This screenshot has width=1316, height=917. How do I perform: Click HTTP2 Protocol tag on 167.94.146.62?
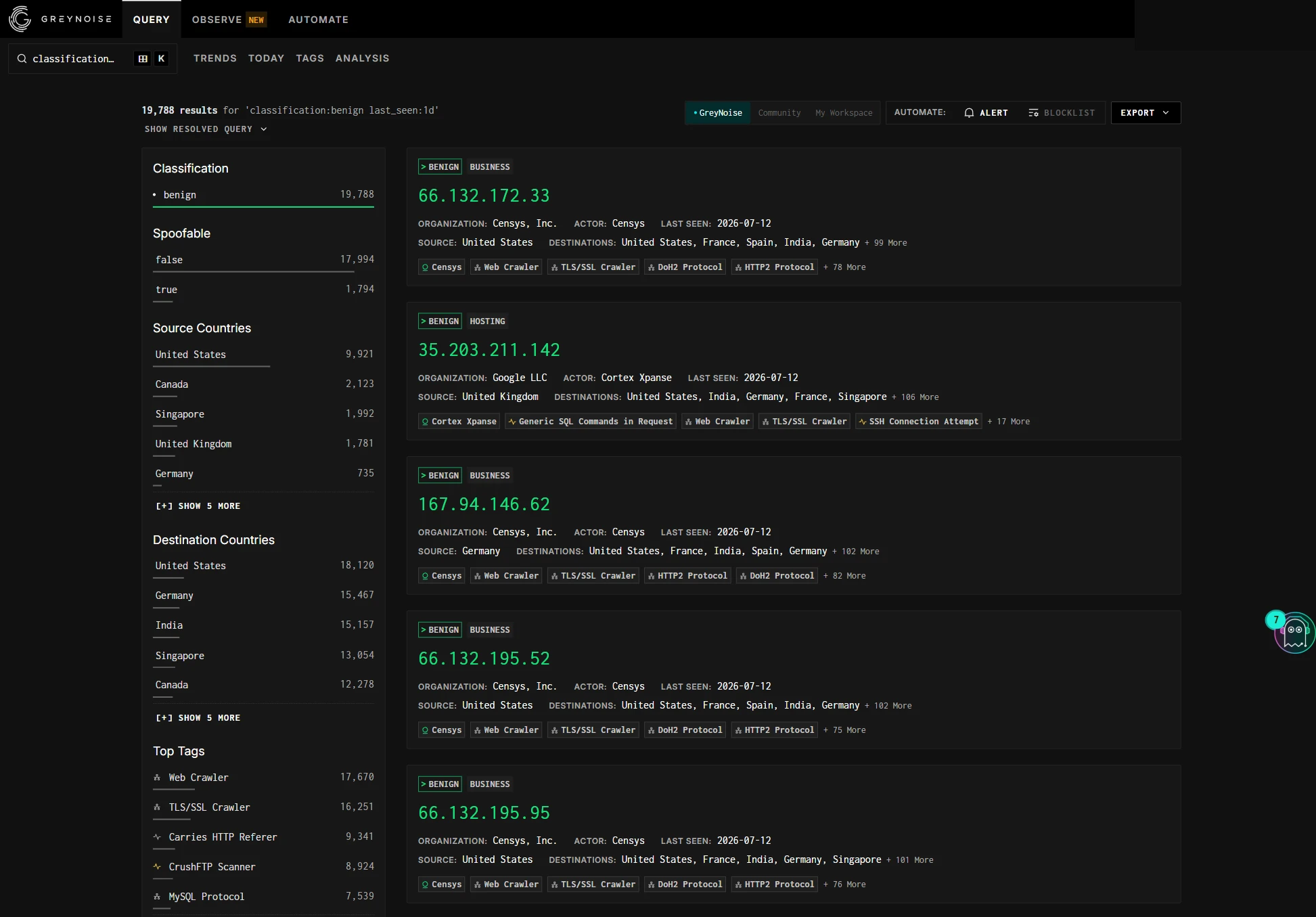(687, 576)
